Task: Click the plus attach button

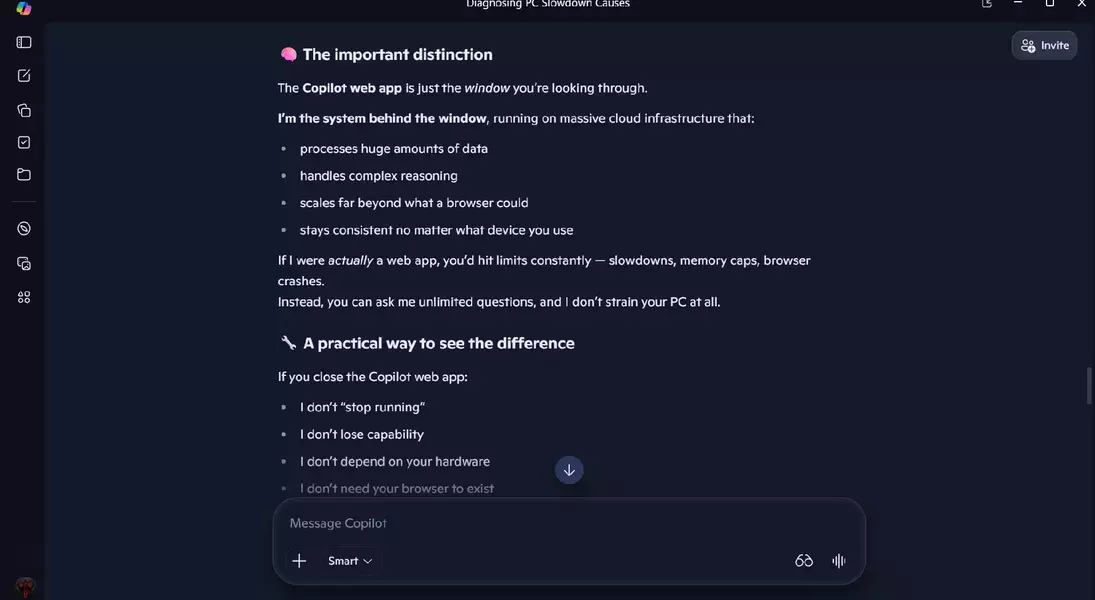Action: (x=299, y=561)
